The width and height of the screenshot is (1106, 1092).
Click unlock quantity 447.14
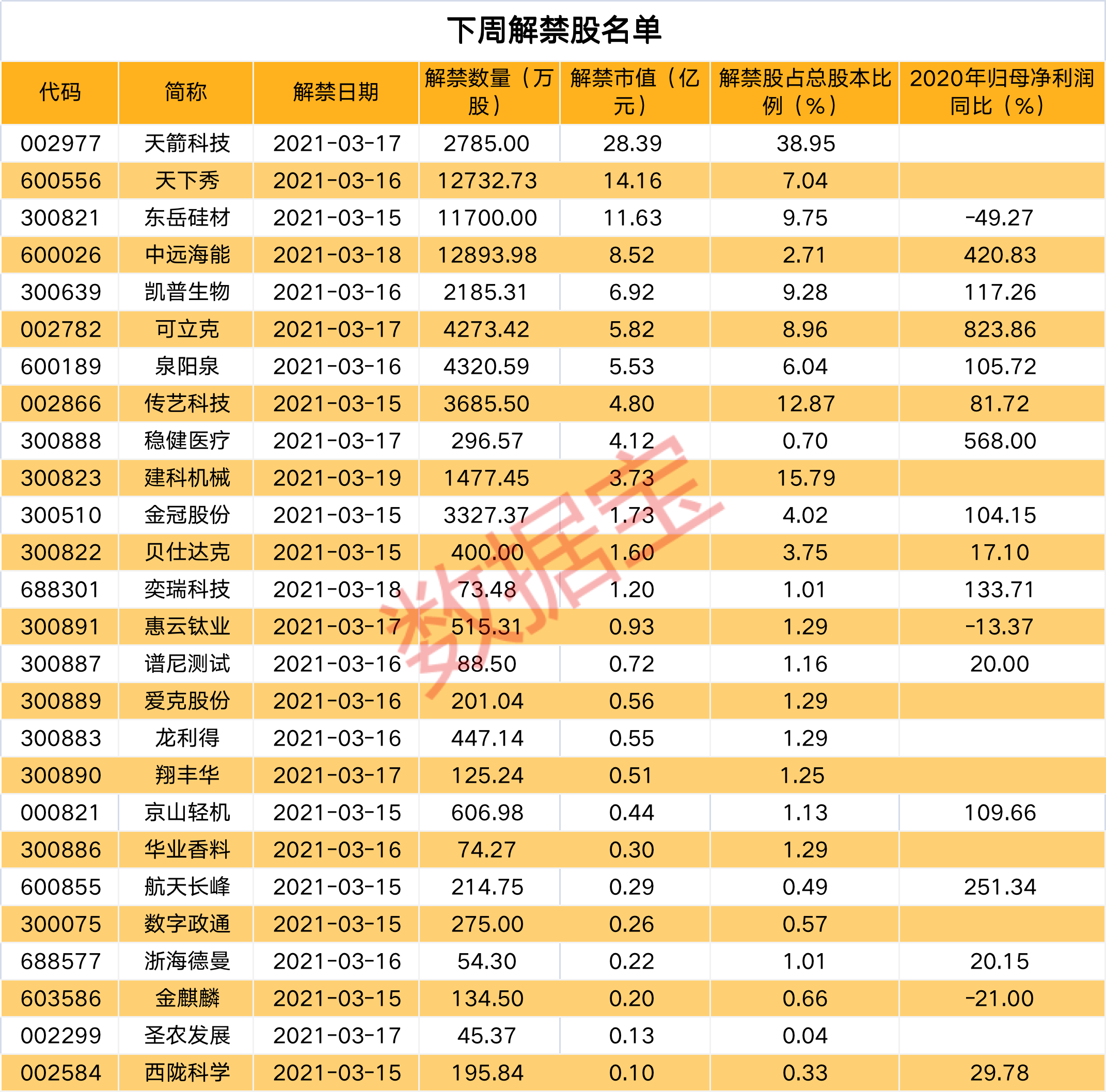tap(487, 738)
